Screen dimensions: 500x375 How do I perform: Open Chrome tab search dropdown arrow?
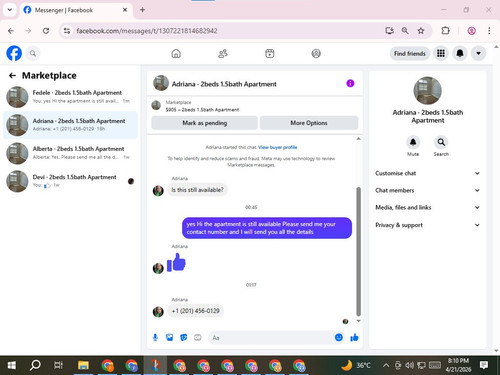pos(10,10)
